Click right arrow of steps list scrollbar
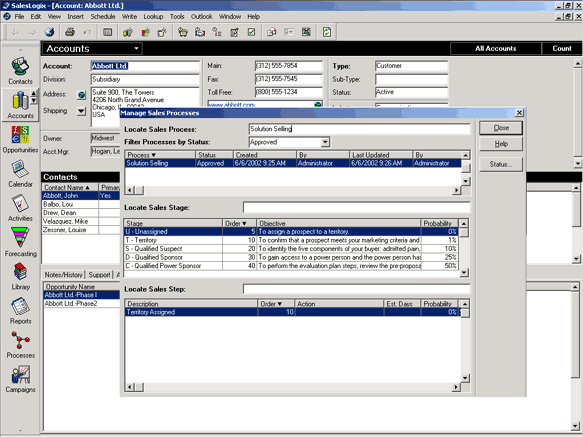Screen dimensions: 583x437 (x=456, y=387)
